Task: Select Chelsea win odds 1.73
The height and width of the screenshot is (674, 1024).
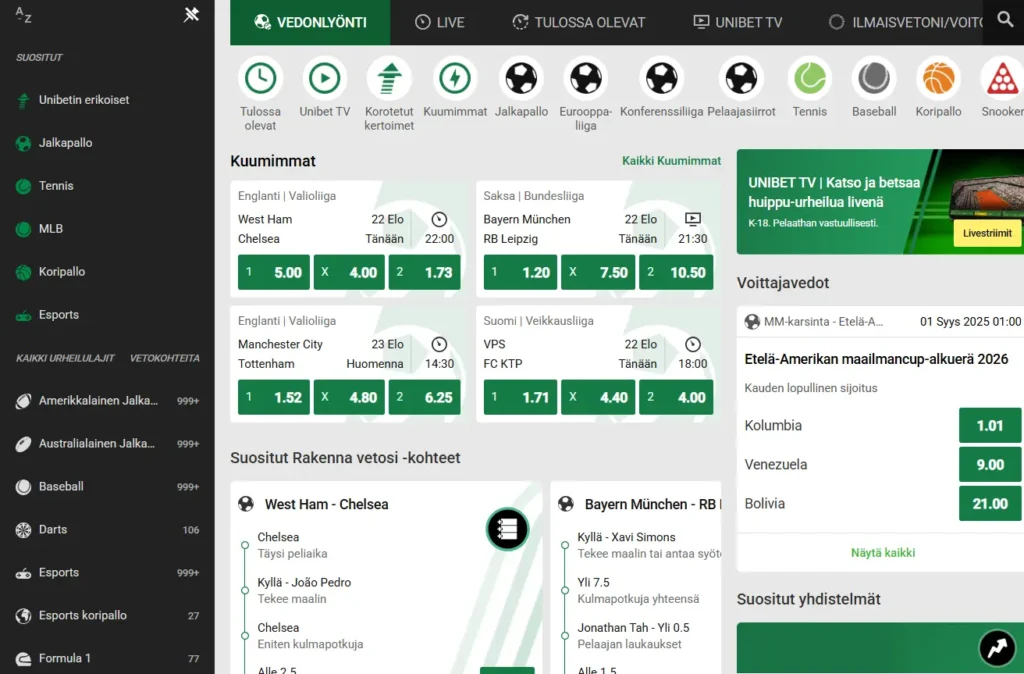Action: (x=425, y=272)
